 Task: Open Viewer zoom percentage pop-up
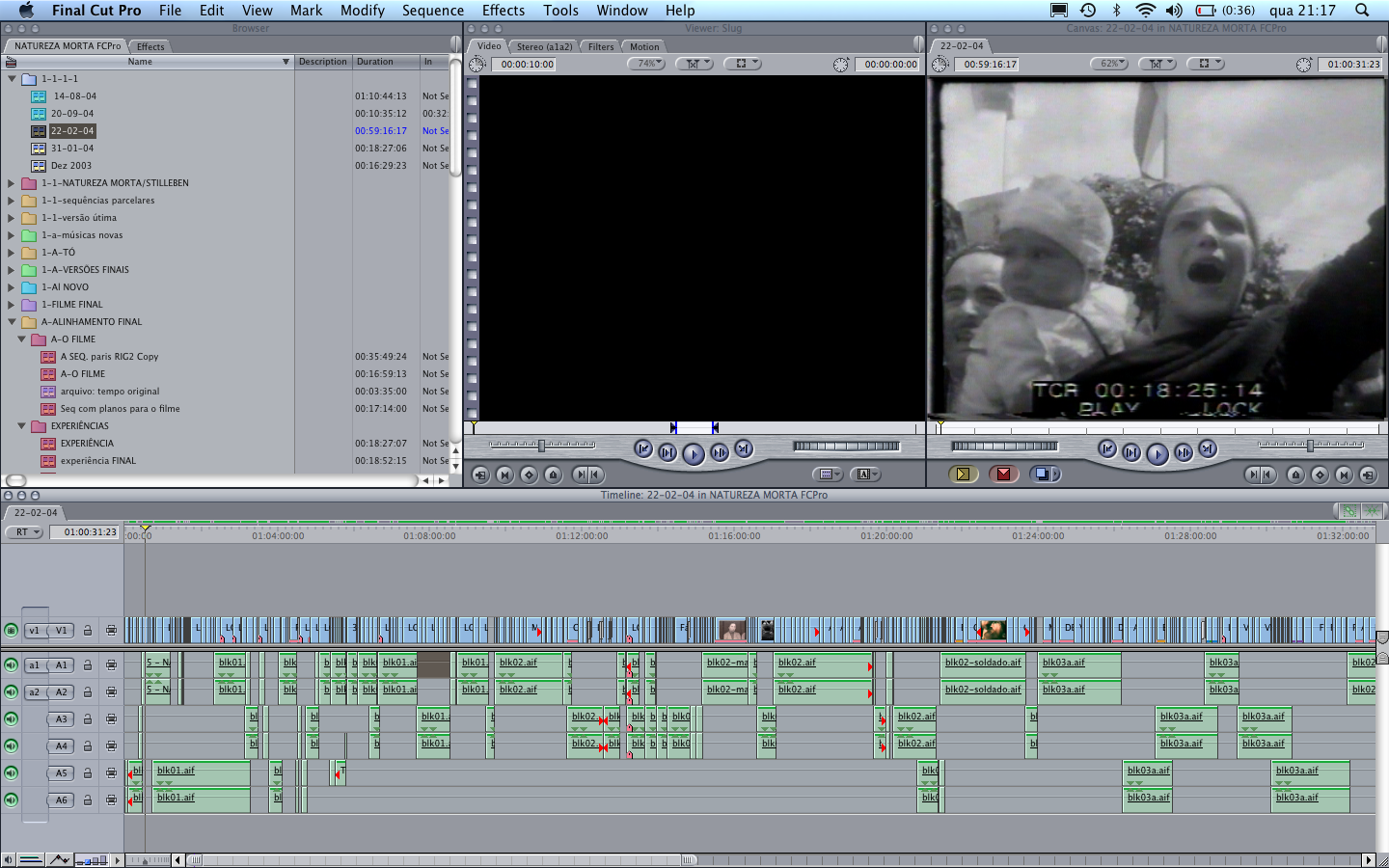click(x=646, y=64)
